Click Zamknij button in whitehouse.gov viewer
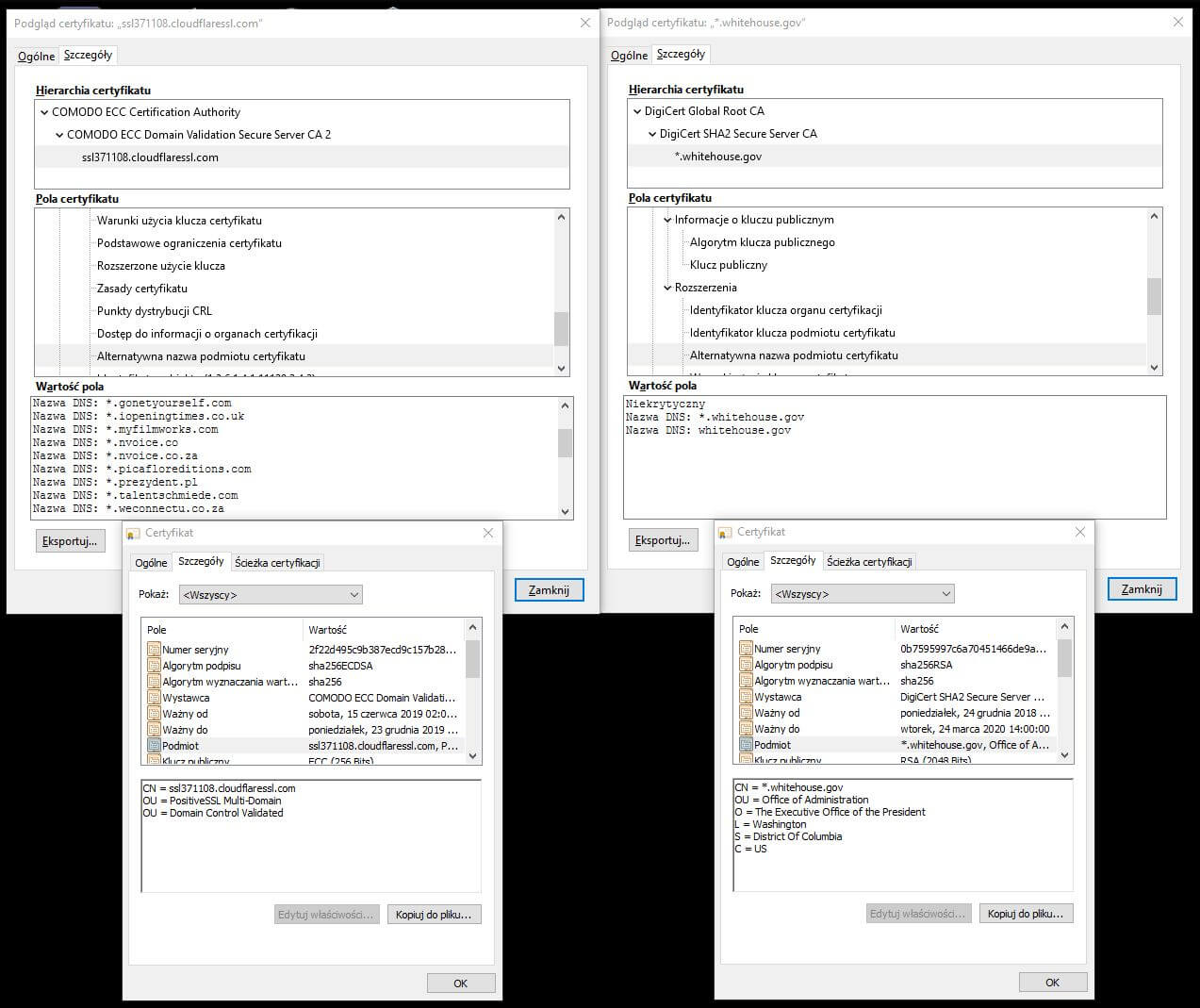 pos(1142,589)
